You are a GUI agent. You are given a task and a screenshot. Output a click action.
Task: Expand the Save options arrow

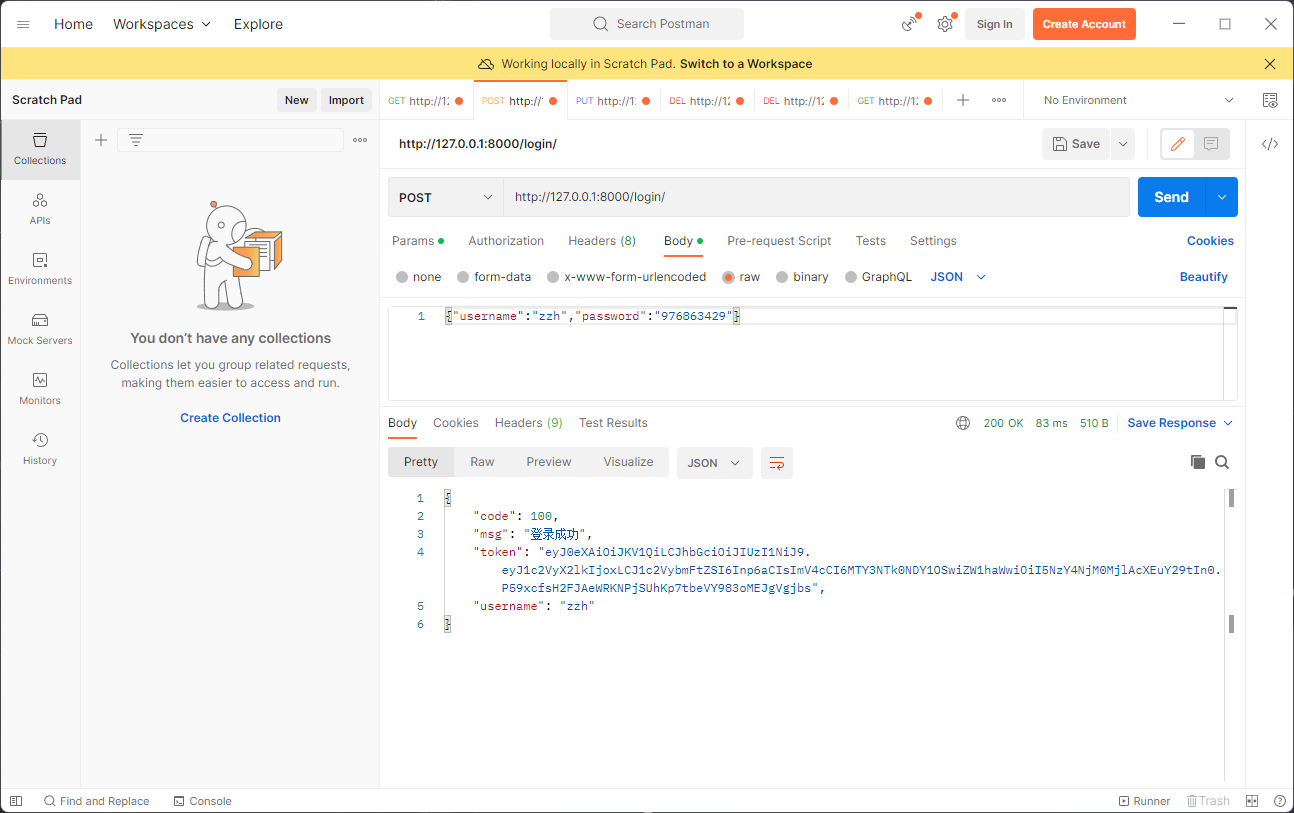tap(1123, 144)
